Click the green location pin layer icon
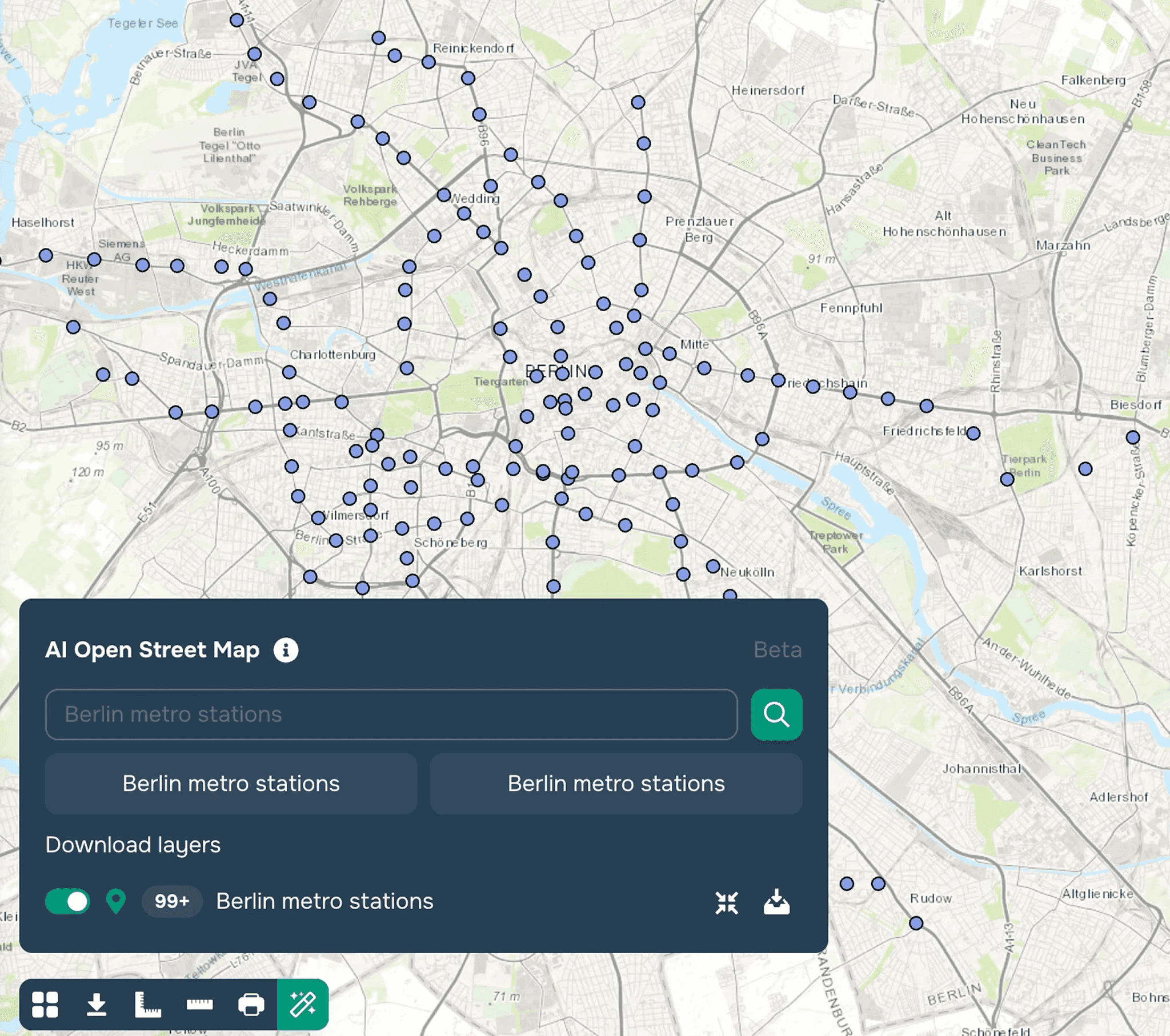The width and height of the screenshot is (1170, 1036). click(x=115, y=901)
